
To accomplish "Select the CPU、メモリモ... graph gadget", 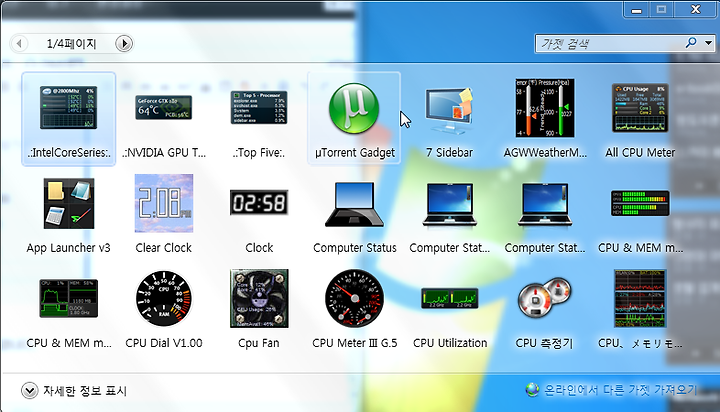I will click(x=640, y=299).
